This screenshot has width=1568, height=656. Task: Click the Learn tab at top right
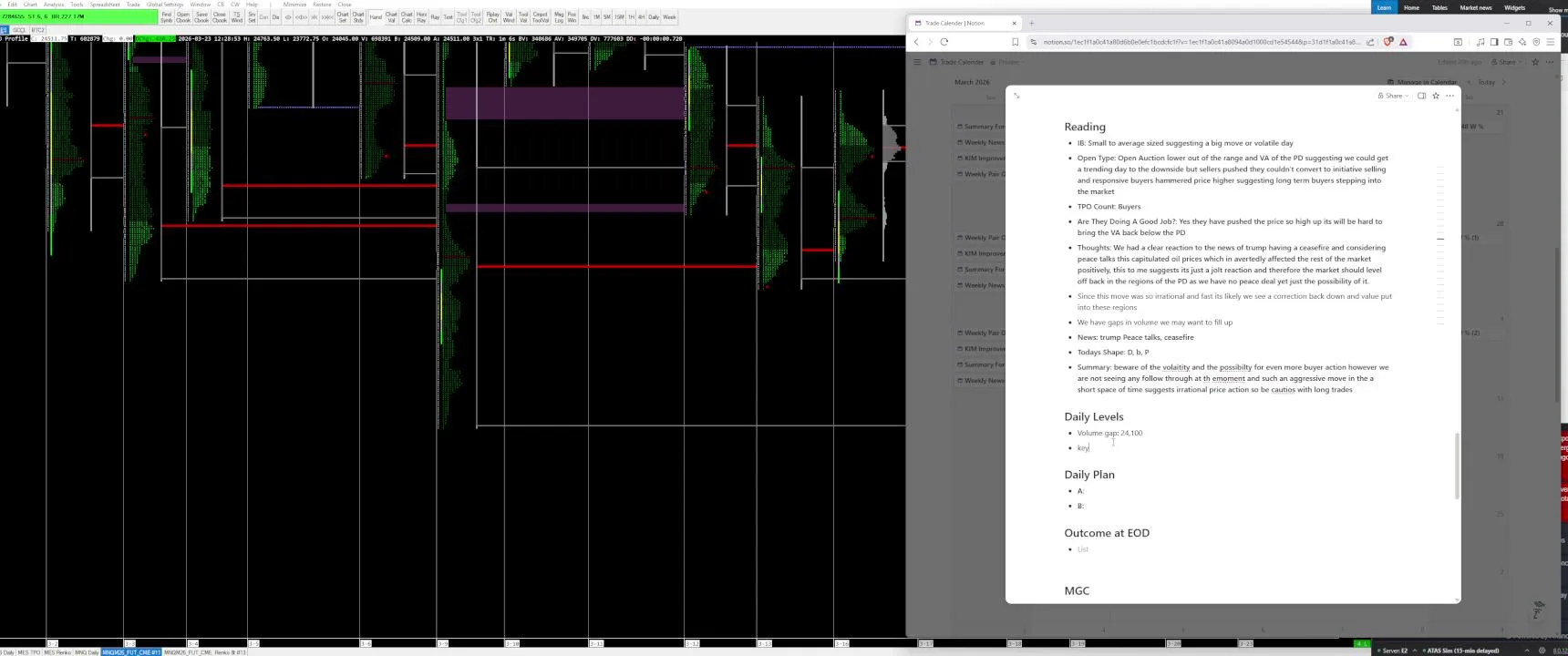click(x=1384, y=7)
